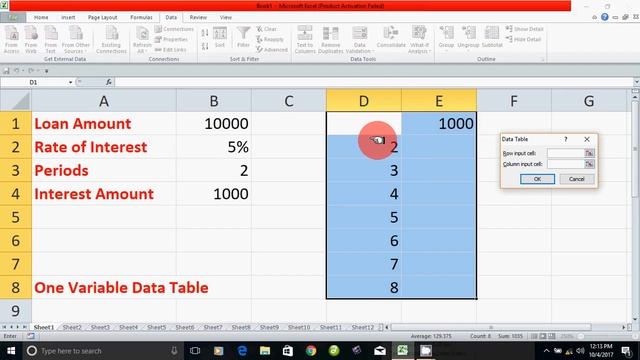Click Cancel in the Data Table dialog
Image resolution: width=640 pixels, height=360 pixels.
pos(576,179)
